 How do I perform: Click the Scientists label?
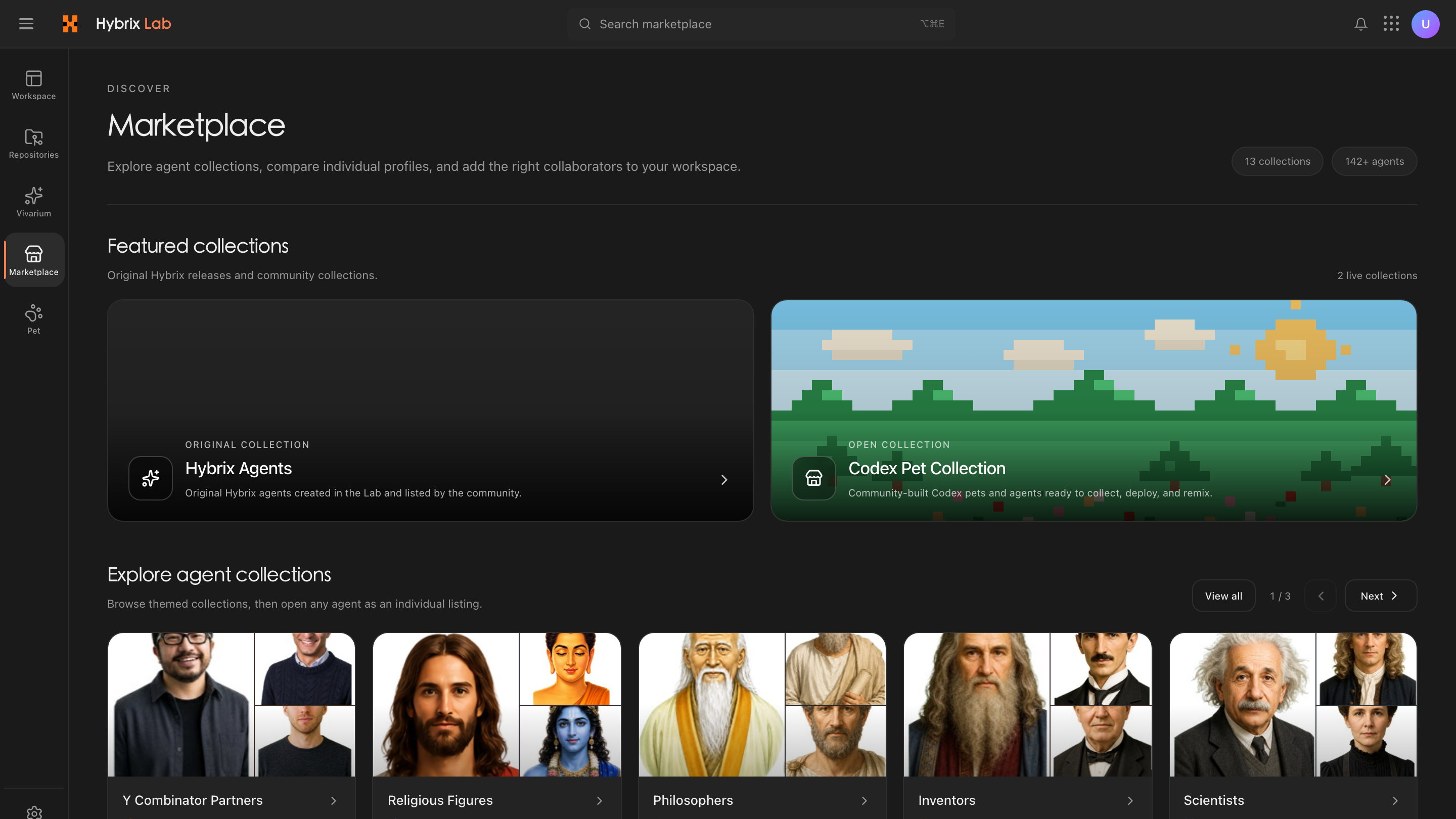[1213, 800]
